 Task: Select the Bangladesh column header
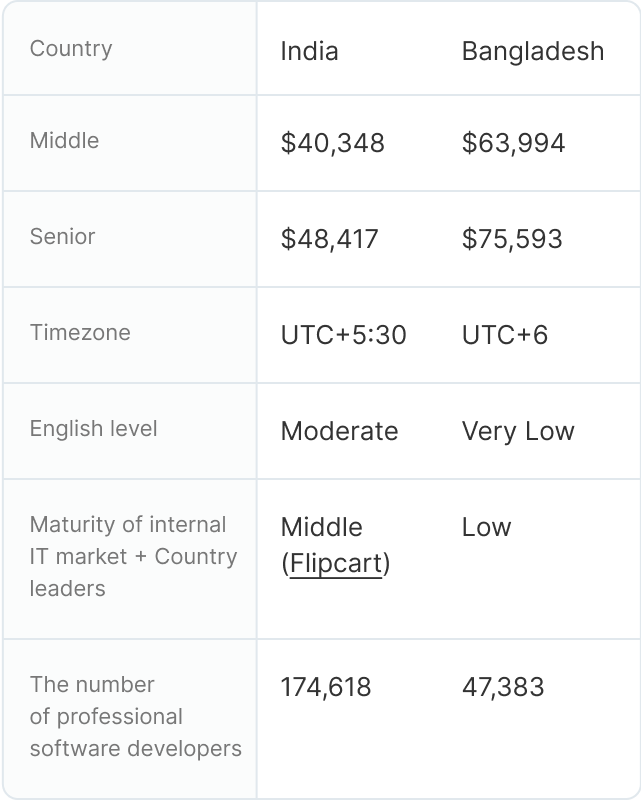coord(532,51)
